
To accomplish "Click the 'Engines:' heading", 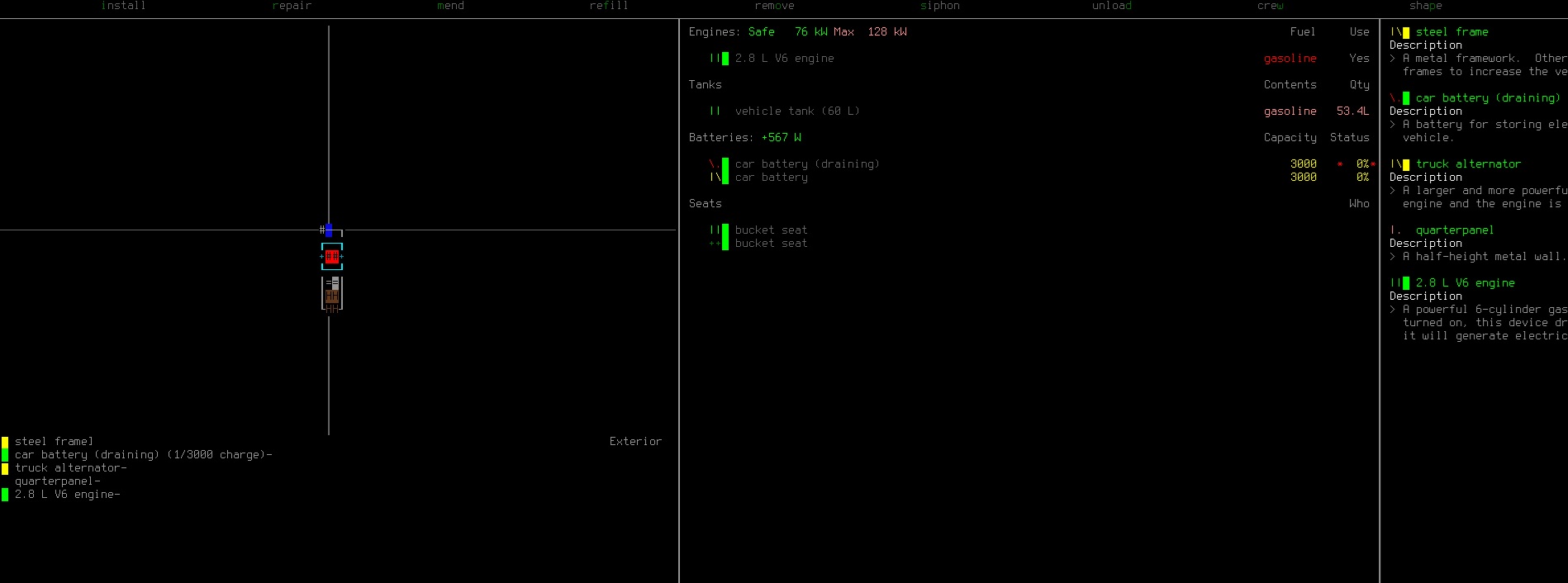I will tap(715, 32).
